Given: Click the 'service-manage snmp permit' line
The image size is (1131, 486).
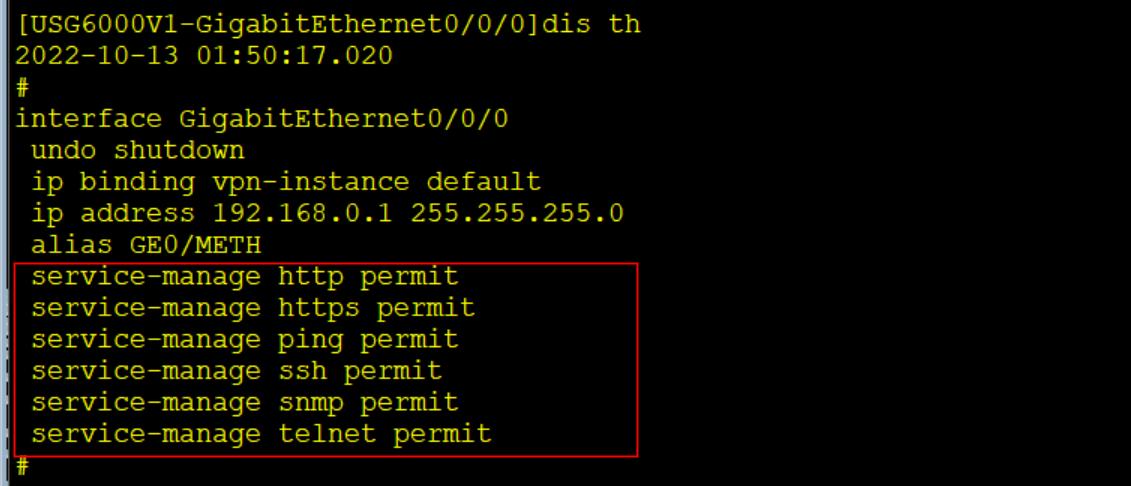Looking at the screenshot, I should 244,402.
